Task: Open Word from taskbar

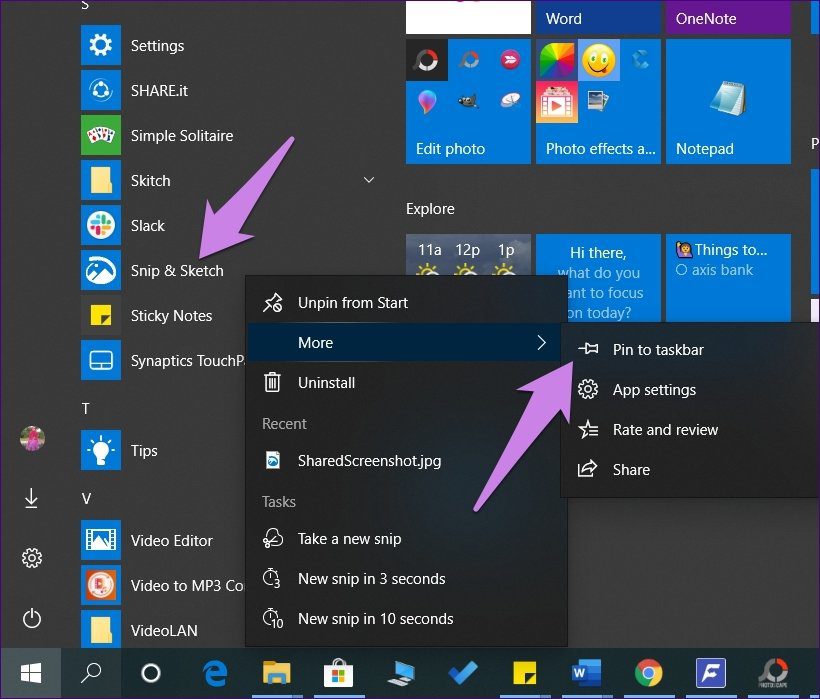Action: point(586,673)
